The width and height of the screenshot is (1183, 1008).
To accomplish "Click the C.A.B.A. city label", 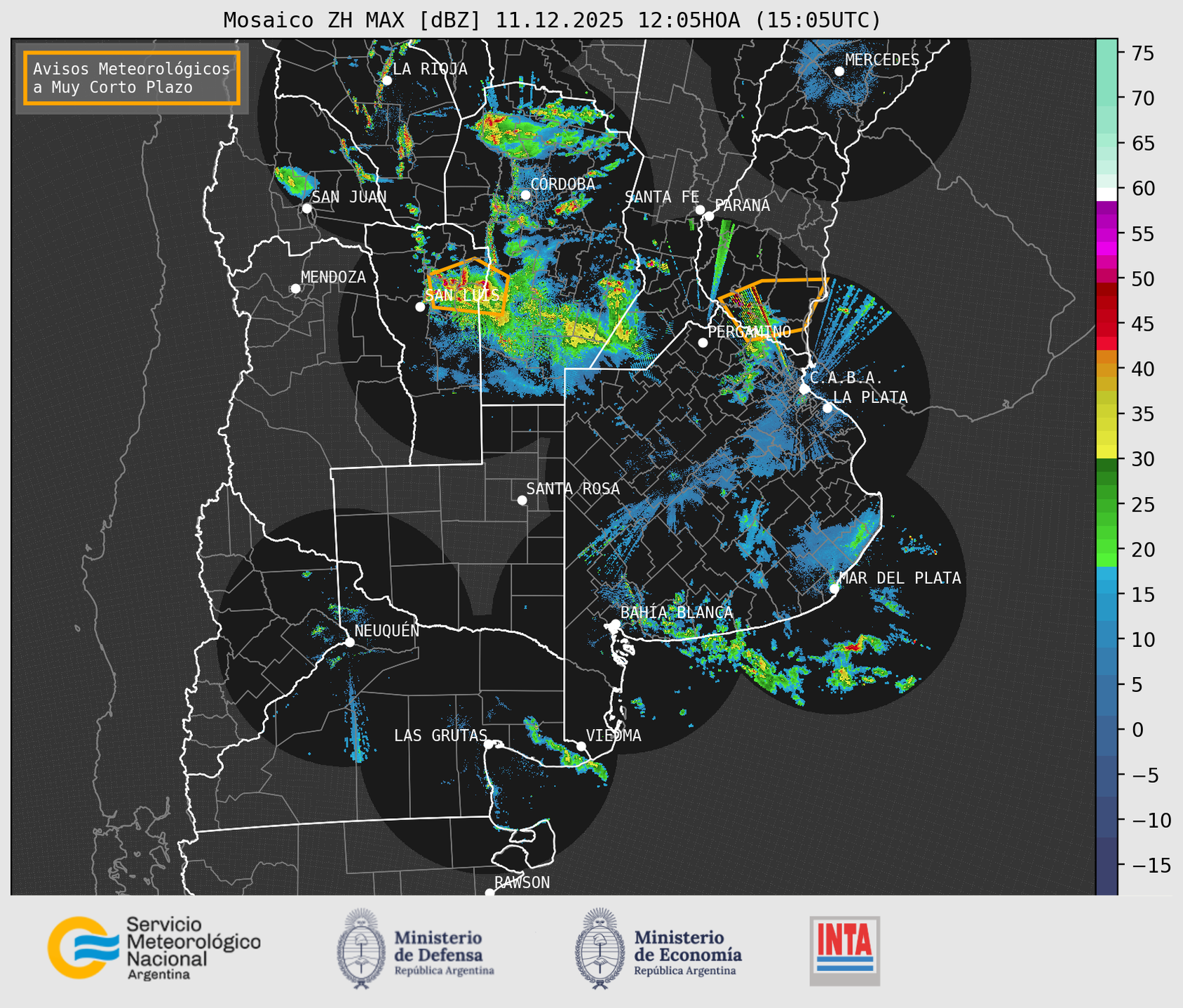I will tap(846, 378).
